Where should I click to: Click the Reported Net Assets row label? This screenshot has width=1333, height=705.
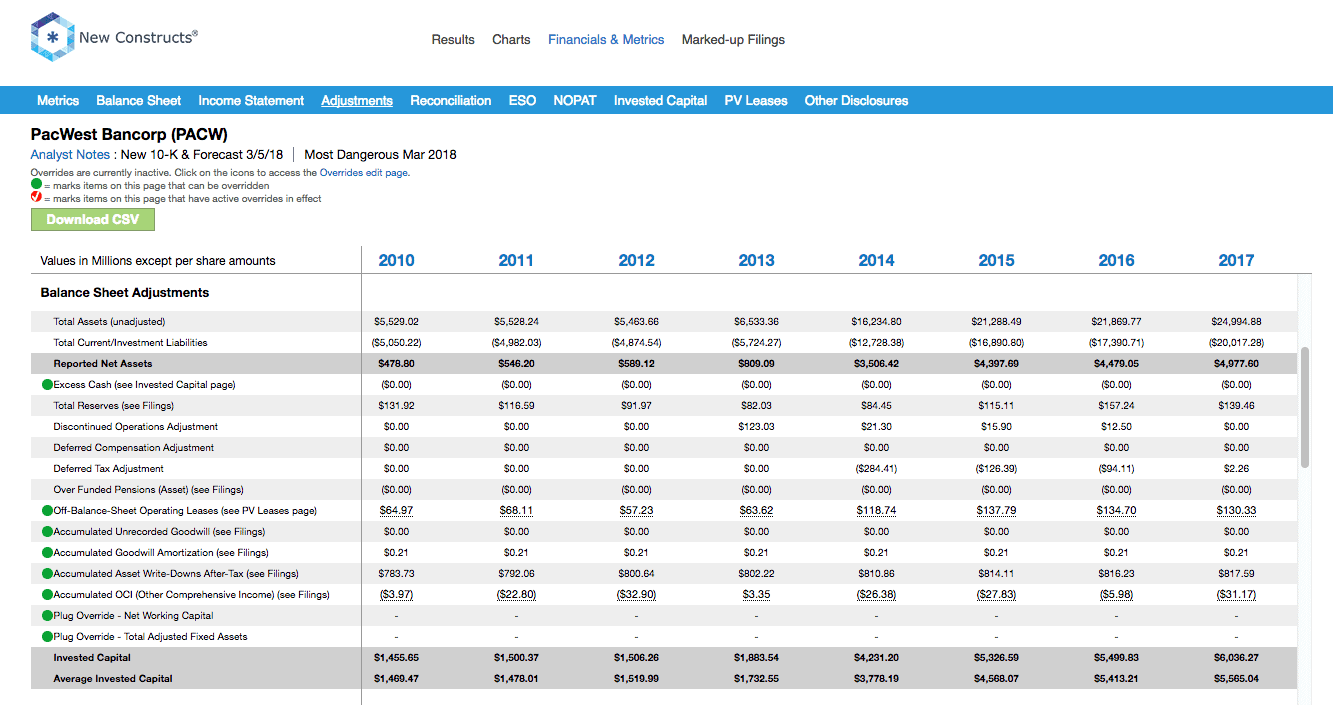(x=103, y=364)
